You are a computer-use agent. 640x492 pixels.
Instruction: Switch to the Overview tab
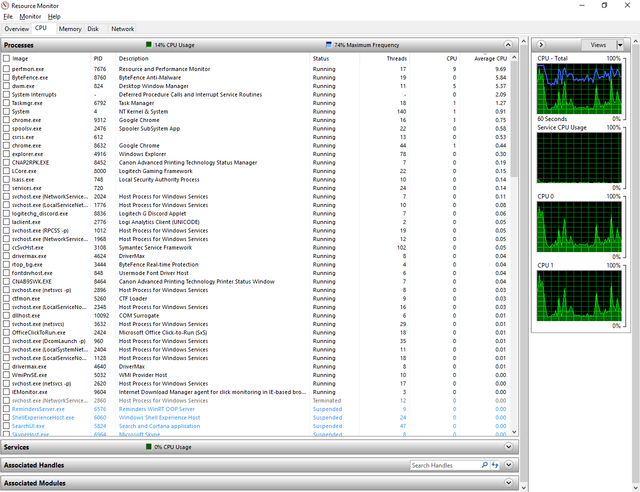click(x=17, y=29)
